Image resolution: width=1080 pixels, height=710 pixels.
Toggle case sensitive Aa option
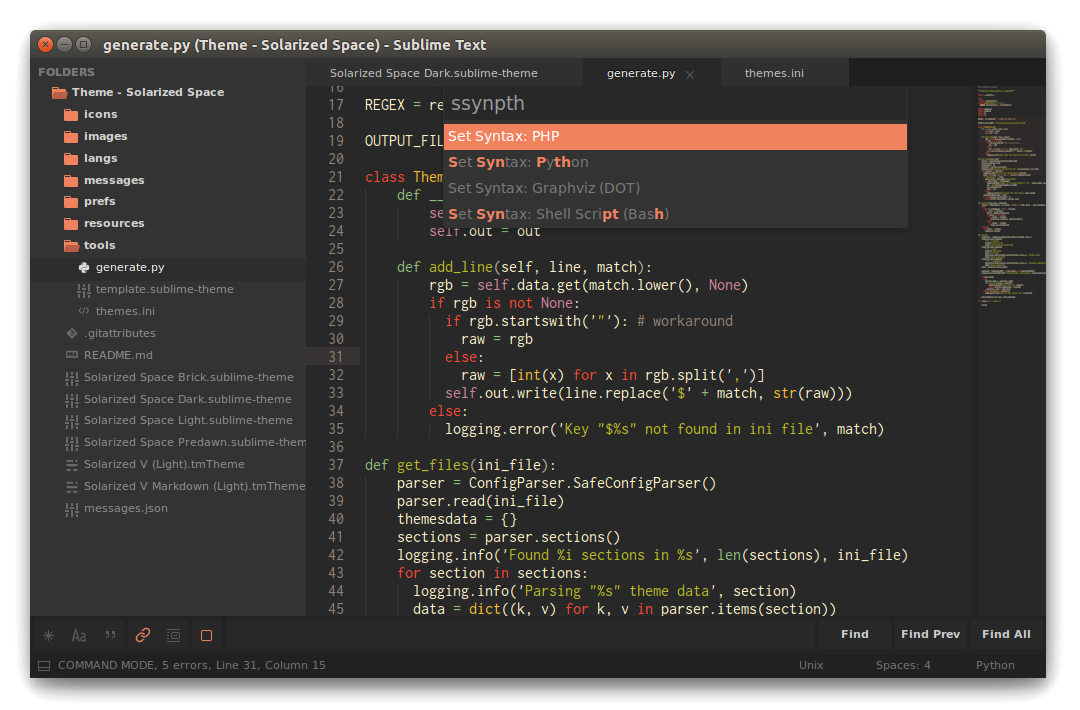[x=79, y=636]
